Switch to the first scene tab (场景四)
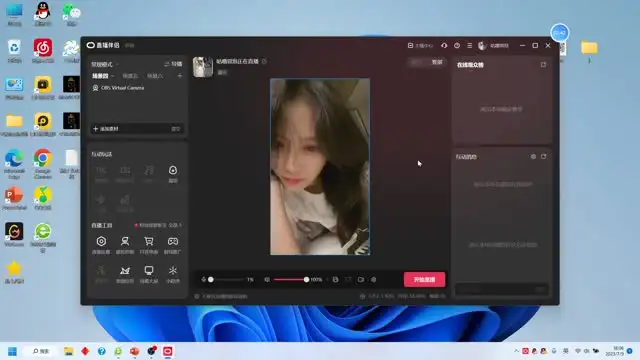The image size is (640, 360). pos(100,76)
